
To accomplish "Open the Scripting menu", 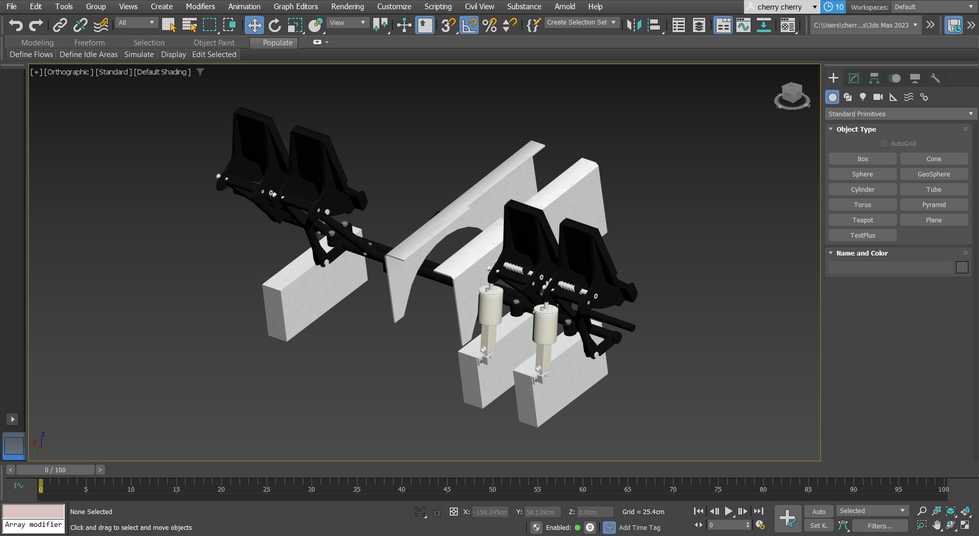I will coord(438,6).
